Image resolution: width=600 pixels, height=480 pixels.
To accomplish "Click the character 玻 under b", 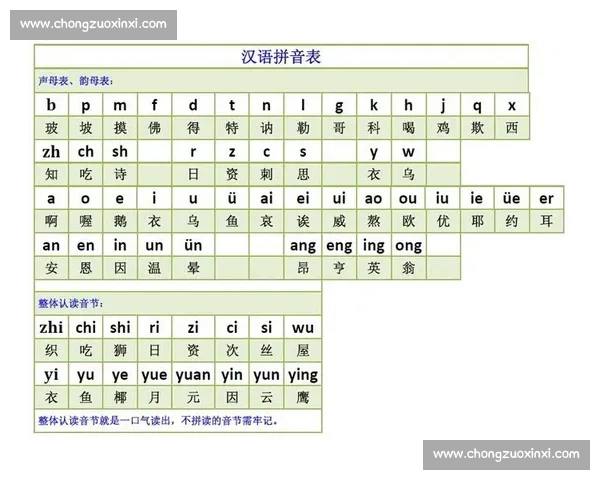I will 51,128.
